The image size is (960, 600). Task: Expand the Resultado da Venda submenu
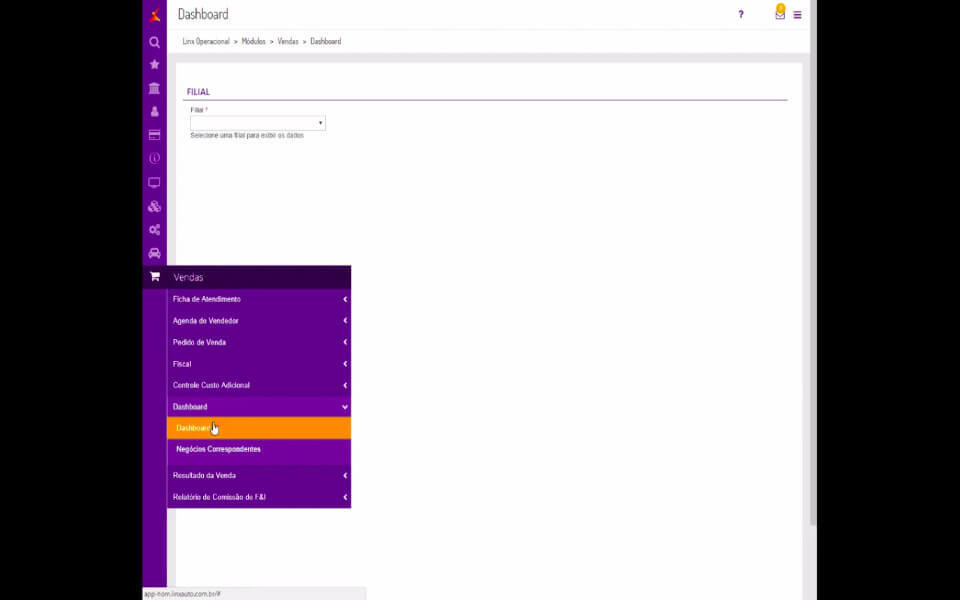tap(259, 476)
